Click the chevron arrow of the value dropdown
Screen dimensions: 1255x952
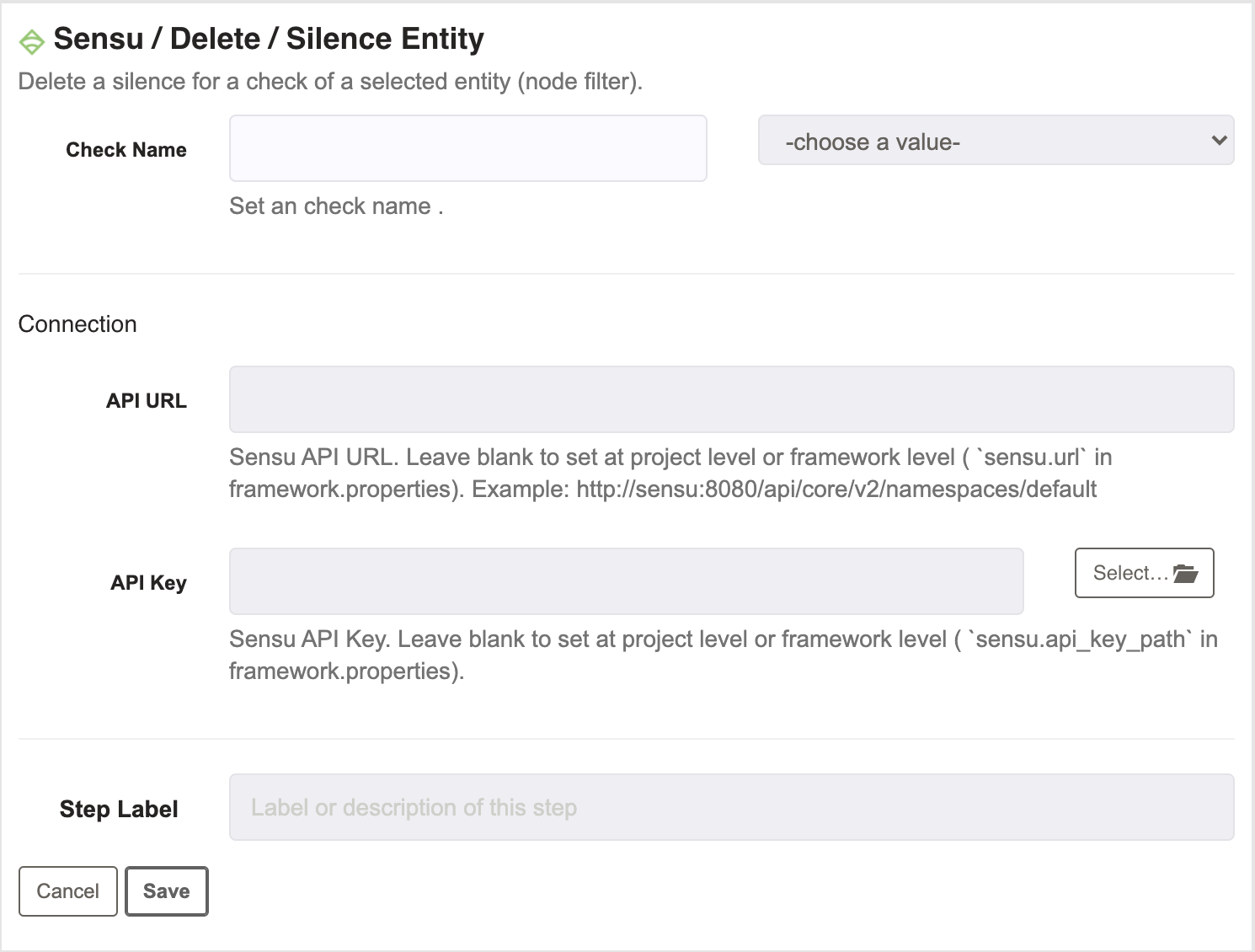pos(1218,141)
